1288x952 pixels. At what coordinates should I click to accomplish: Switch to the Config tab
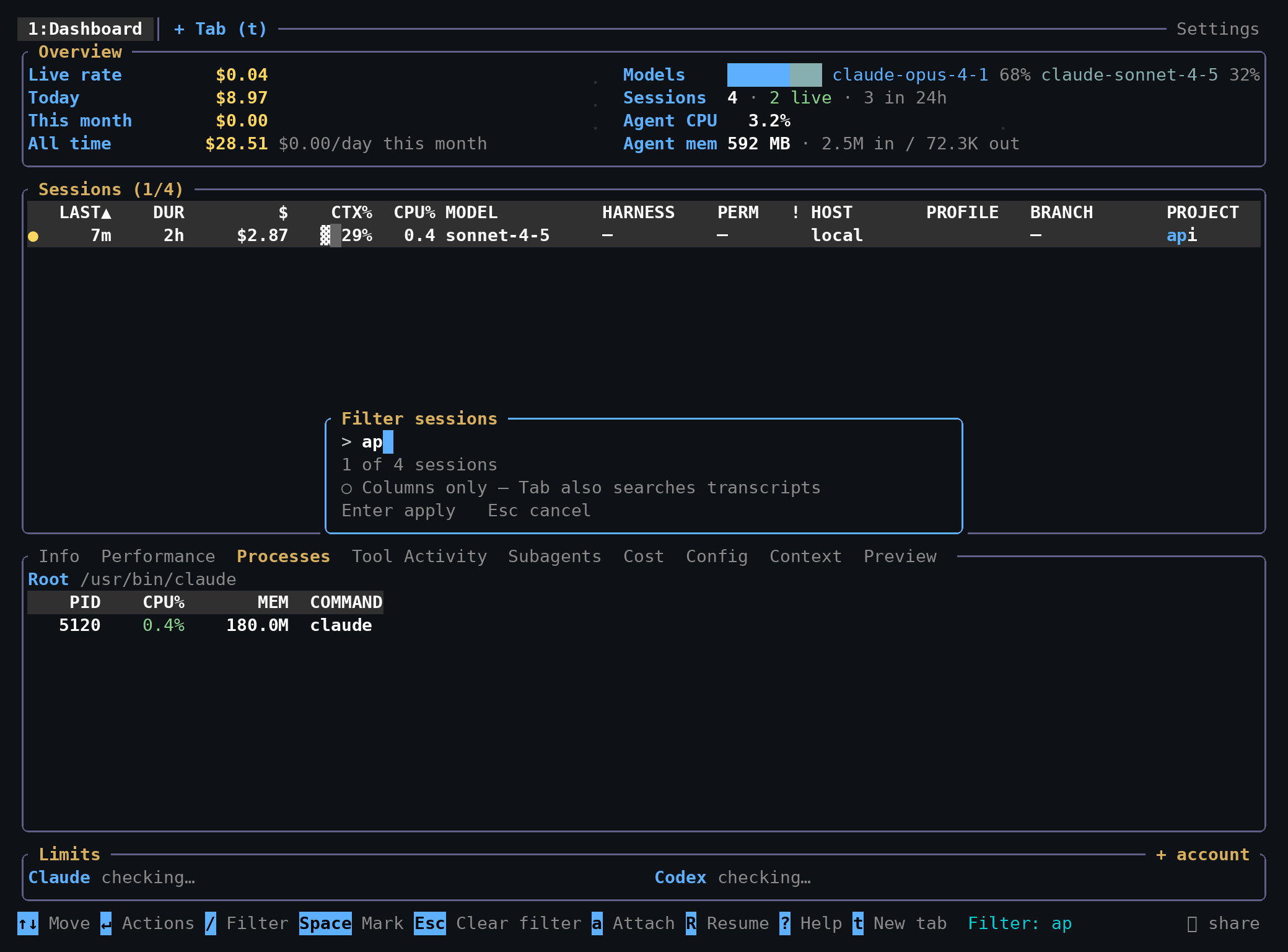click(x=717, y=557)
